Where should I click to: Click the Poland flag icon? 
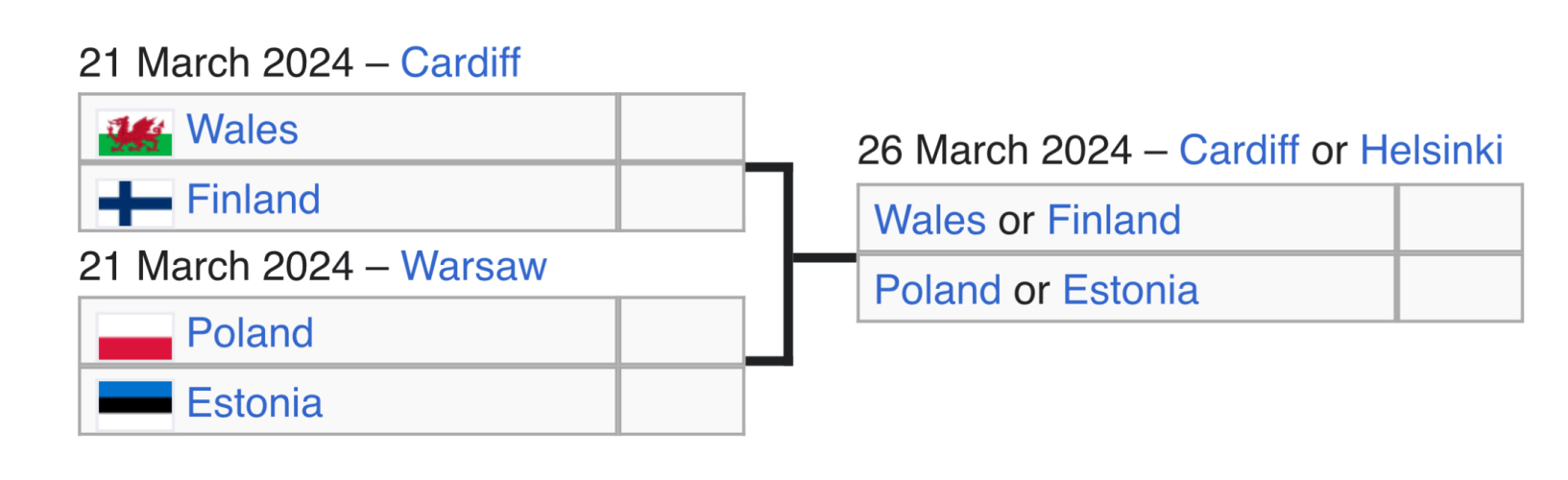134,336
